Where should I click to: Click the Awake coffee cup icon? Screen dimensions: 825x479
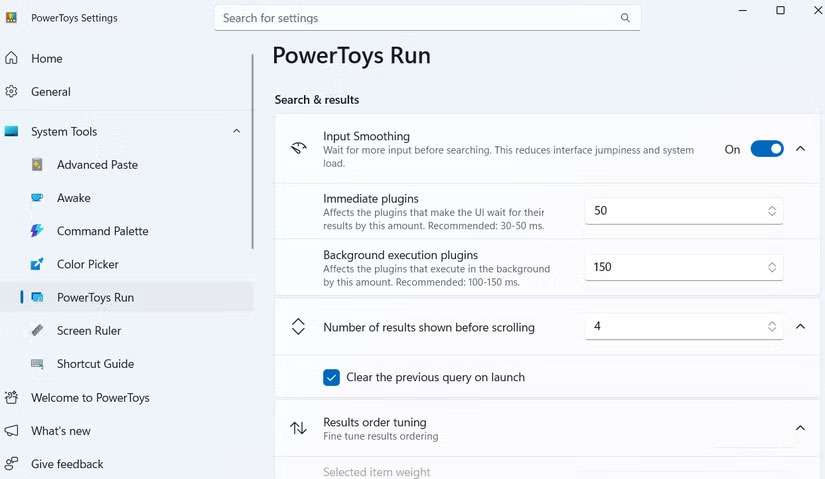pos(37,198)
